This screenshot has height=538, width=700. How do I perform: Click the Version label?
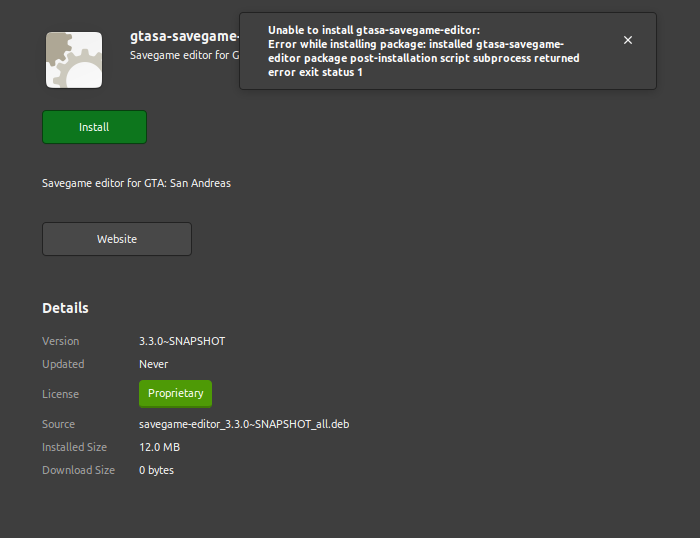60,341
